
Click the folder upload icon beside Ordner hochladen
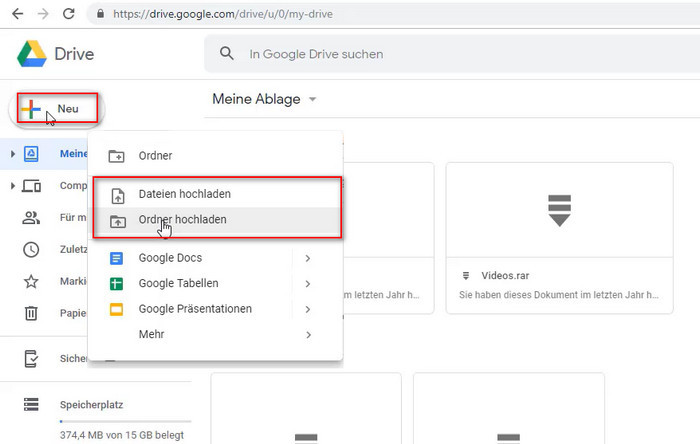(x=118, y=220)
